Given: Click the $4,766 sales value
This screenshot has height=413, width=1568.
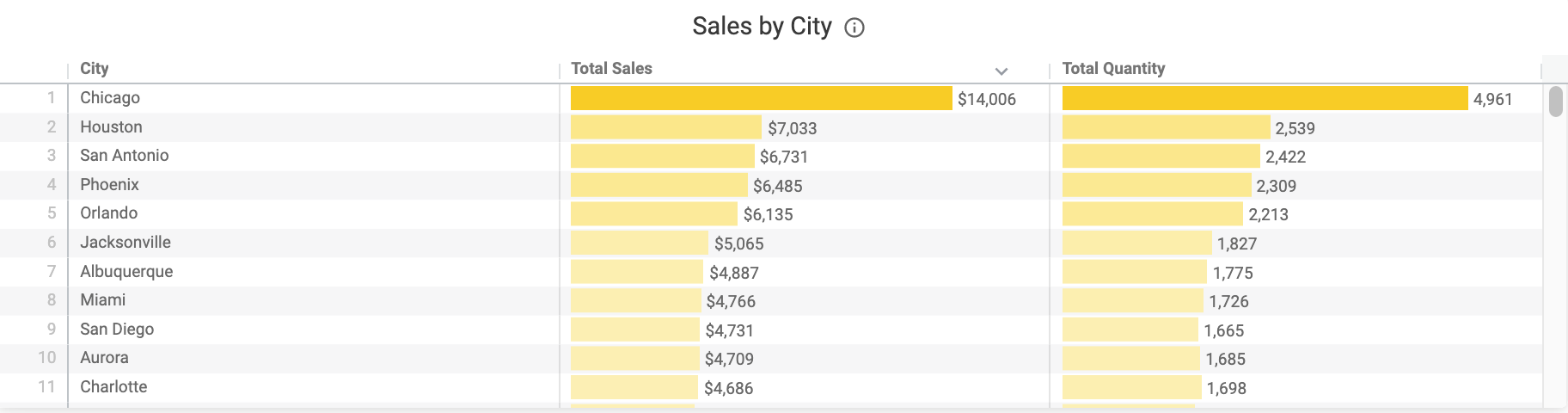Looking at the screenshot, I should point(732,302).
